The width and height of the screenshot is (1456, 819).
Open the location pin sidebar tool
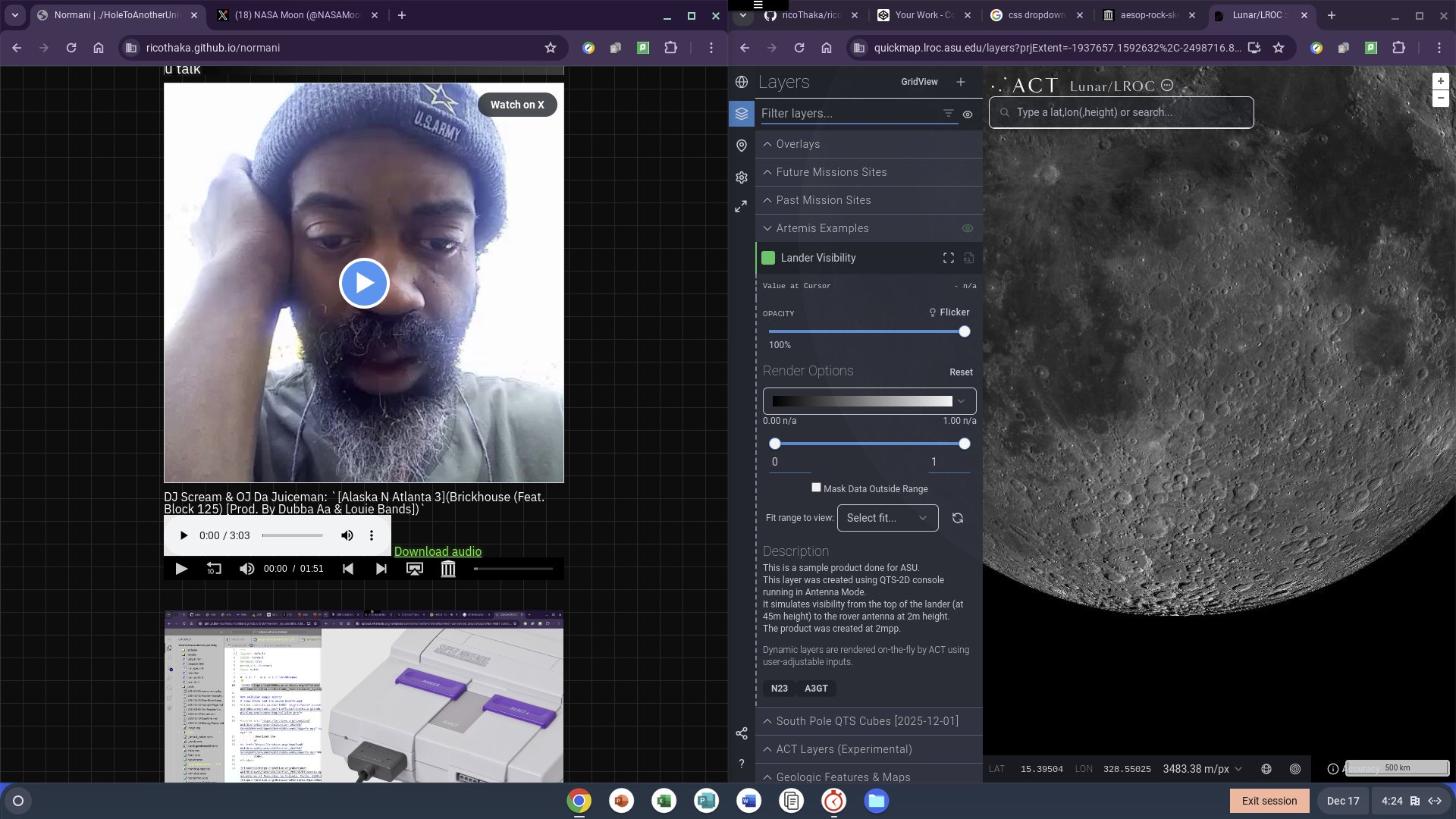(742, 146)
